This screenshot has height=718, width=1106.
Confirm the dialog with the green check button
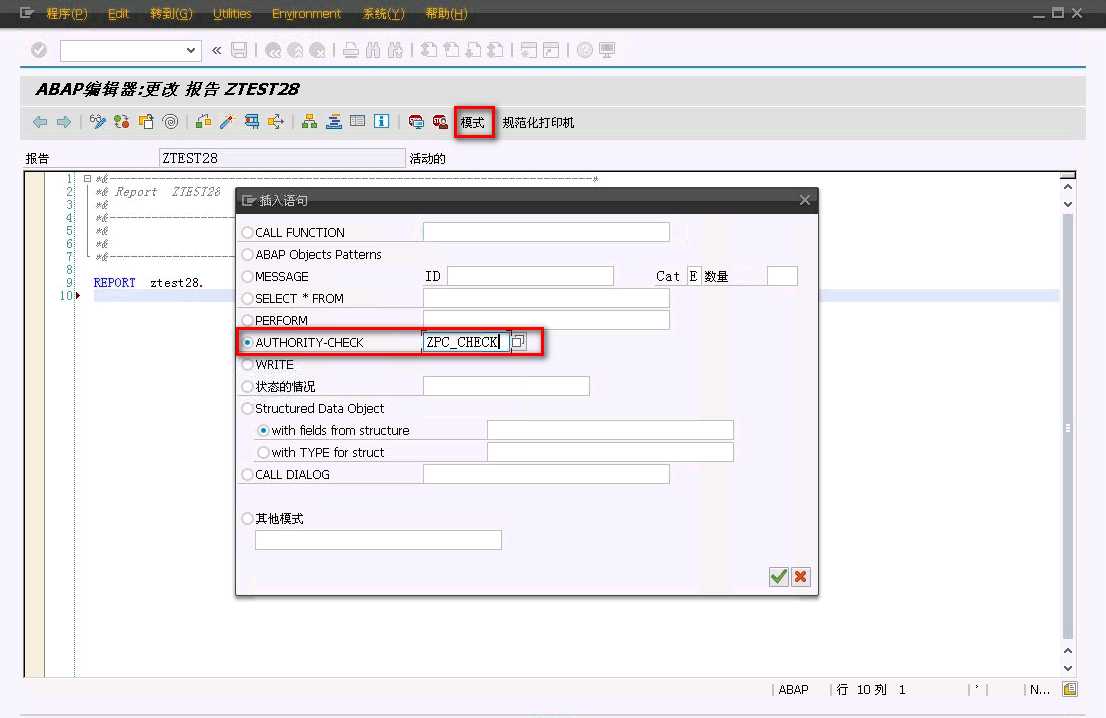pyautogui.click(x=779, y=577)
